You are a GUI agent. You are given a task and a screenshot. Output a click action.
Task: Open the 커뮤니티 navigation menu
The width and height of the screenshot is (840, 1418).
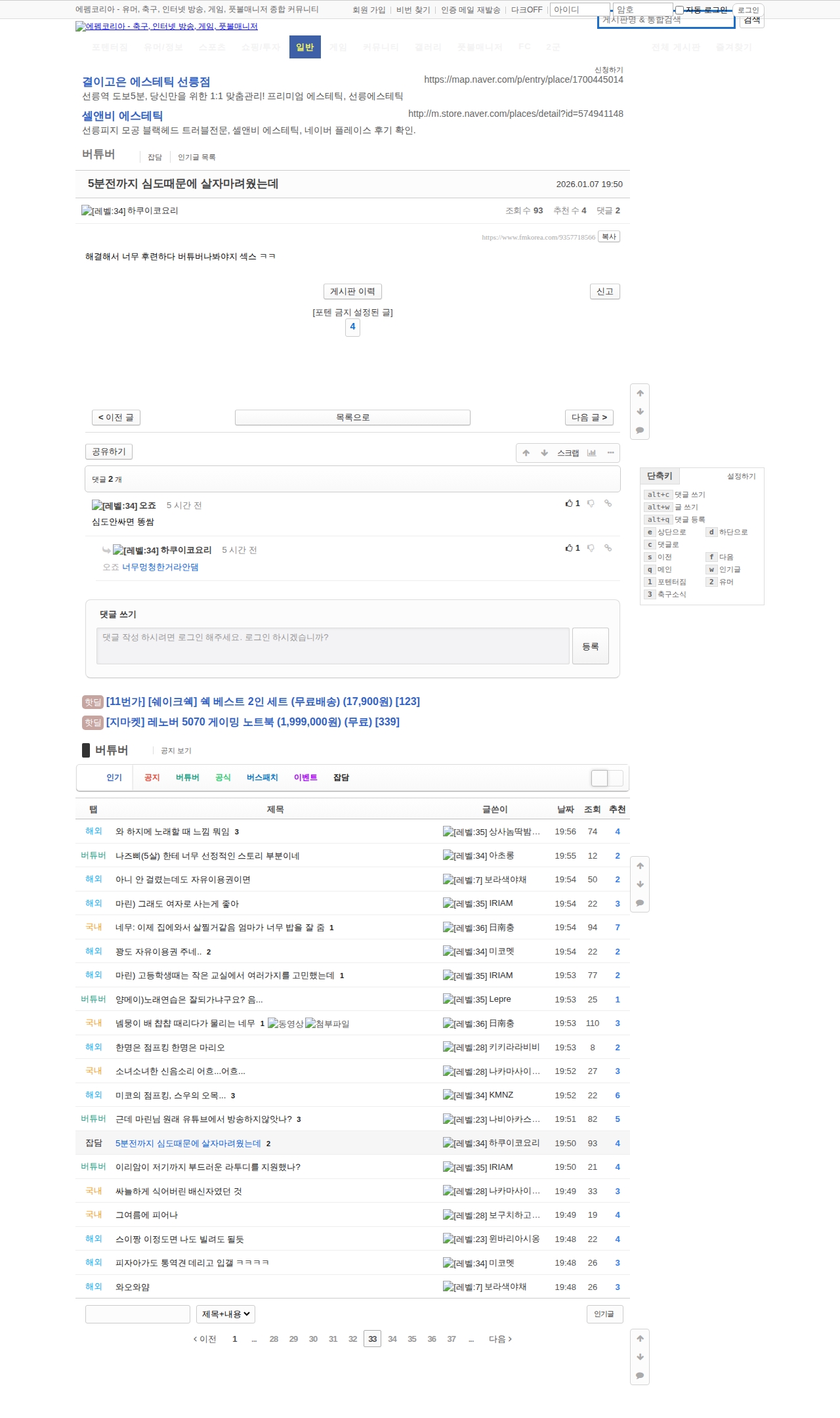click(381, 47)
